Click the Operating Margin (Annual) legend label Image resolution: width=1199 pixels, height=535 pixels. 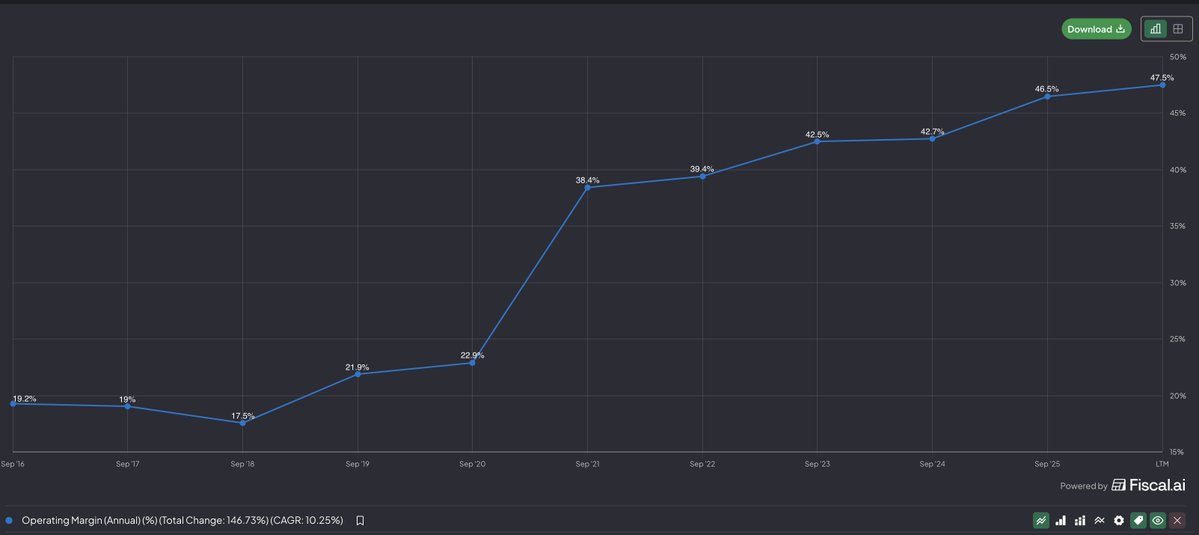(x=182, y=520)
